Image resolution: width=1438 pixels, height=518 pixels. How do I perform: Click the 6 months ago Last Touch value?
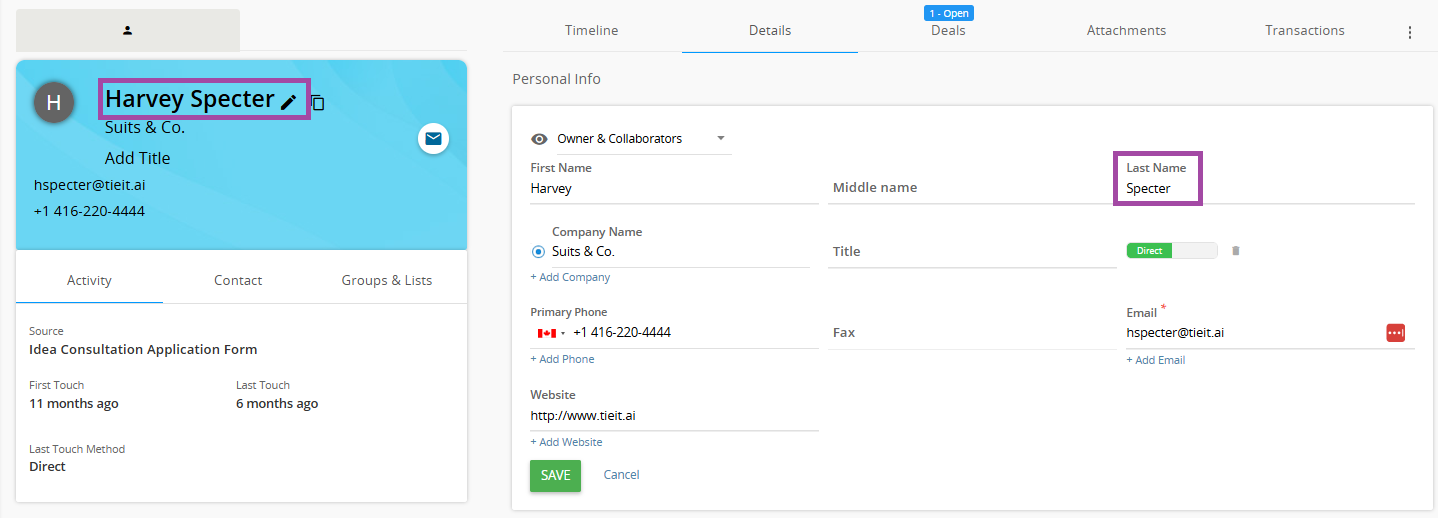(277, 404)
